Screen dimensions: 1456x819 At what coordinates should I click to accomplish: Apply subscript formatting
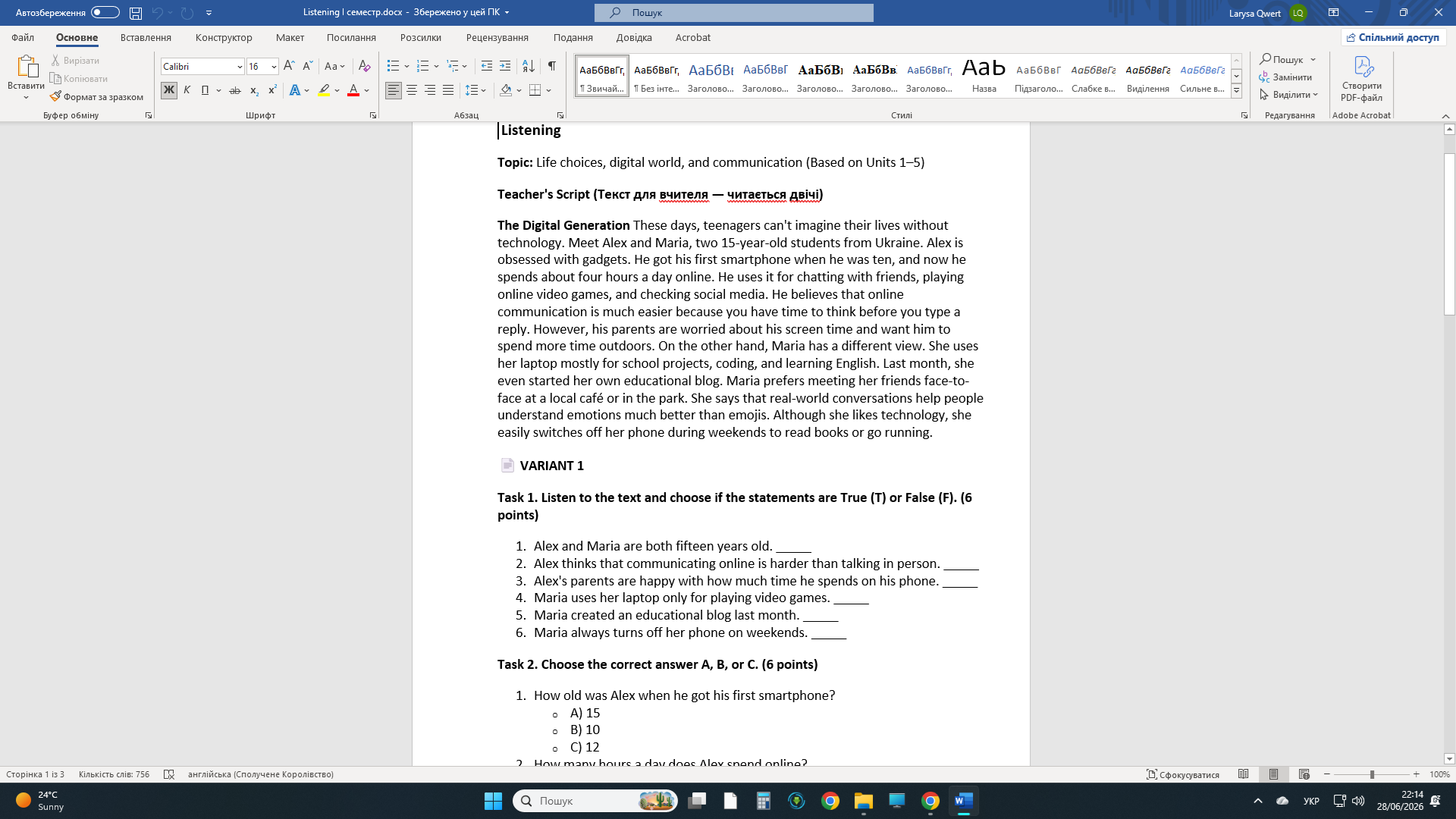(254, 90)
